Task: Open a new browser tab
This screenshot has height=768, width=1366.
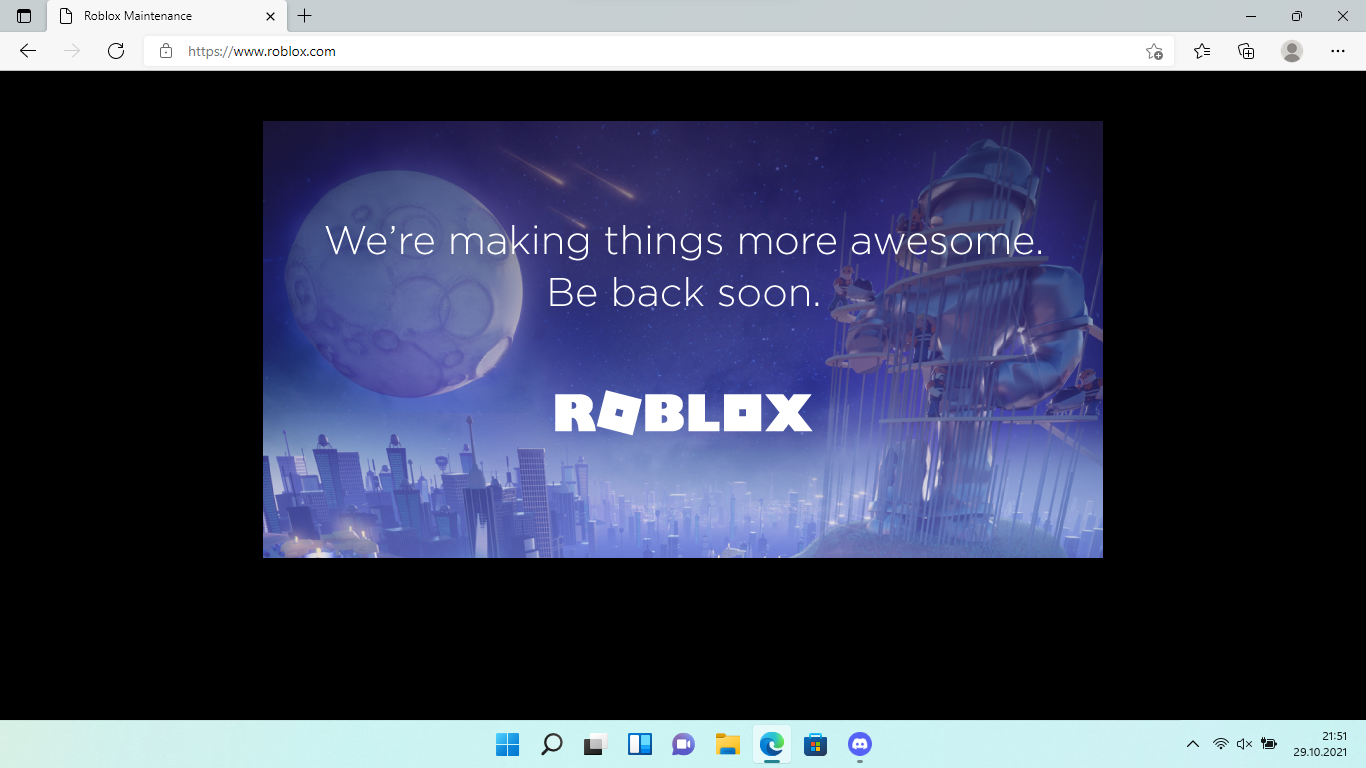Action: tap(305, 16)
